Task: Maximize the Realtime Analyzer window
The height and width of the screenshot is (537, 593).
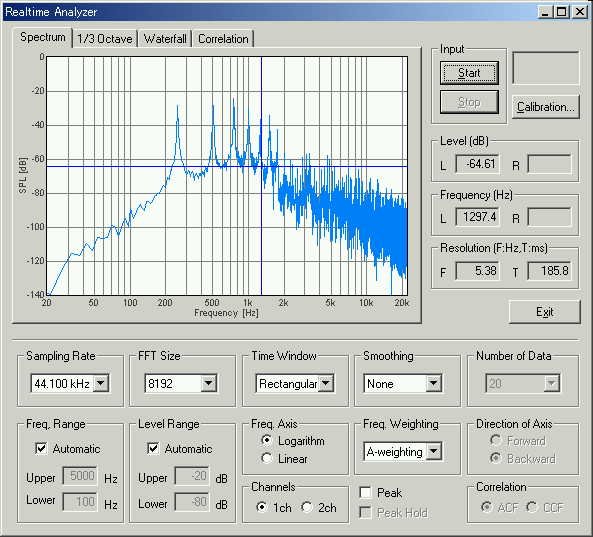Action: (562, 12)
